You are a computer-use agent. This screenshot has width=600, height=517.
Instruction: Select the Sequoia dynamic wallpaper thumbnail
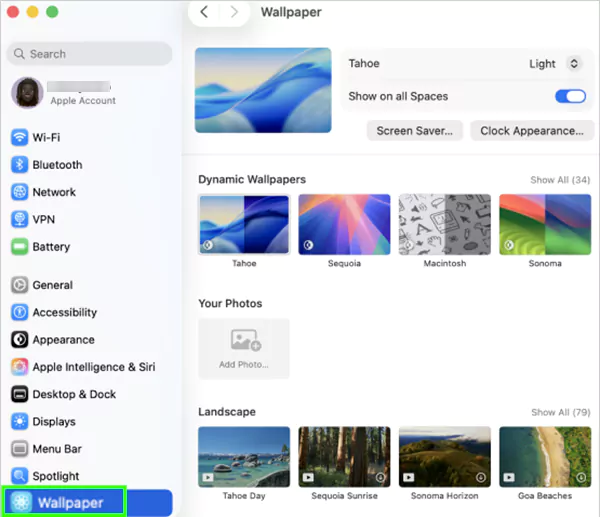tap(344, 225)
